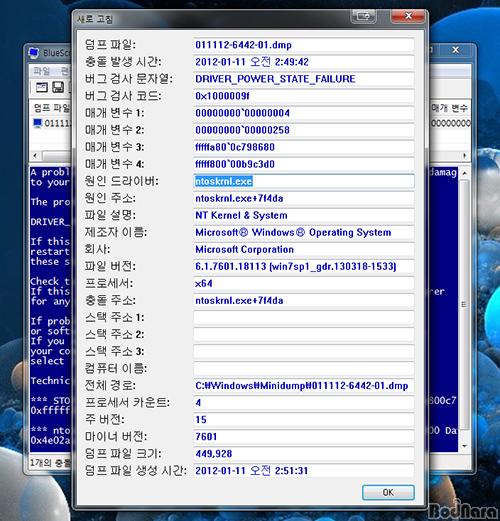The image size is (500, 521).
Task: Click up arrow of lower pane vertical scrollbar
Action: (464, 173)
